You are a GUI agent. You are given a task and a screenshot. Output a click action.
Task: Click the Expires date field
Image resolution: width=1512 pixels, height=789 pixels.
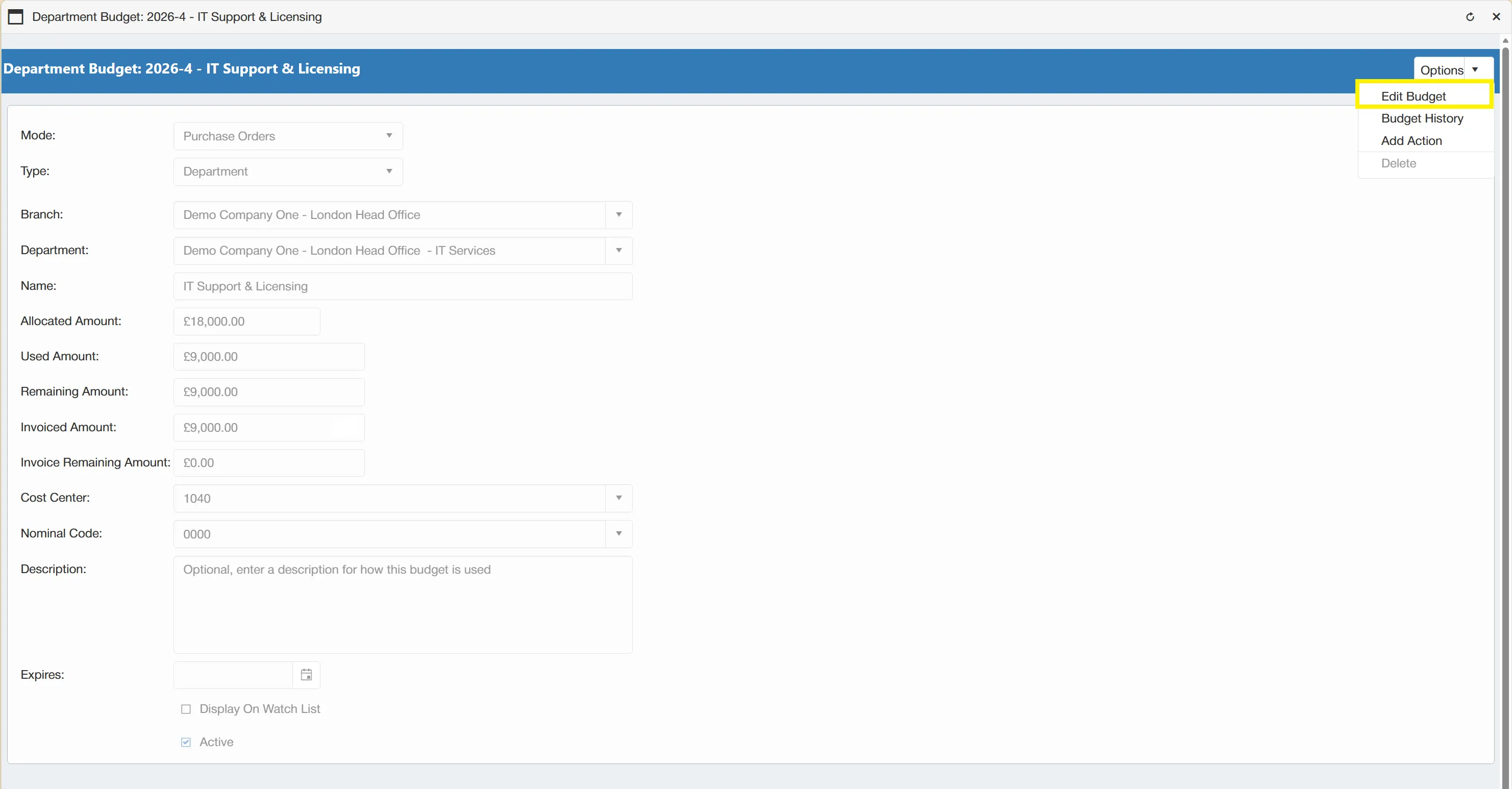tap(233, 675)
